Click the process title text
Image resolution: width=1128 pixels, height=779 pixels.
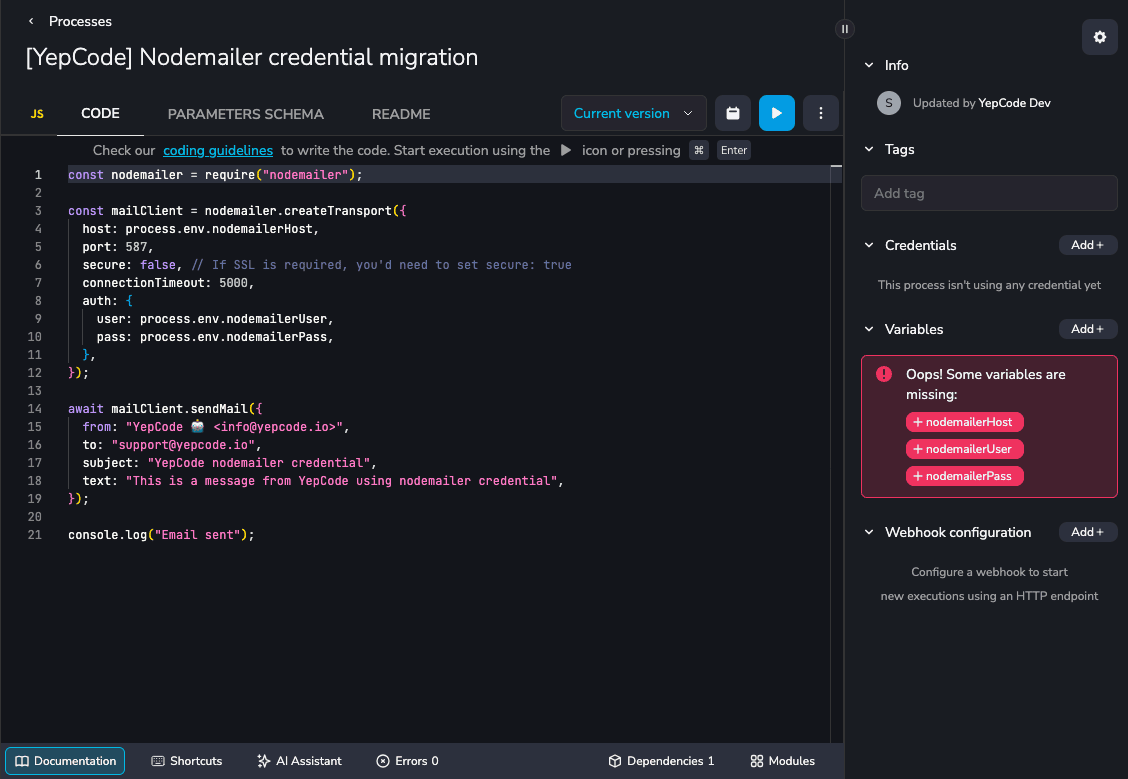252,57
